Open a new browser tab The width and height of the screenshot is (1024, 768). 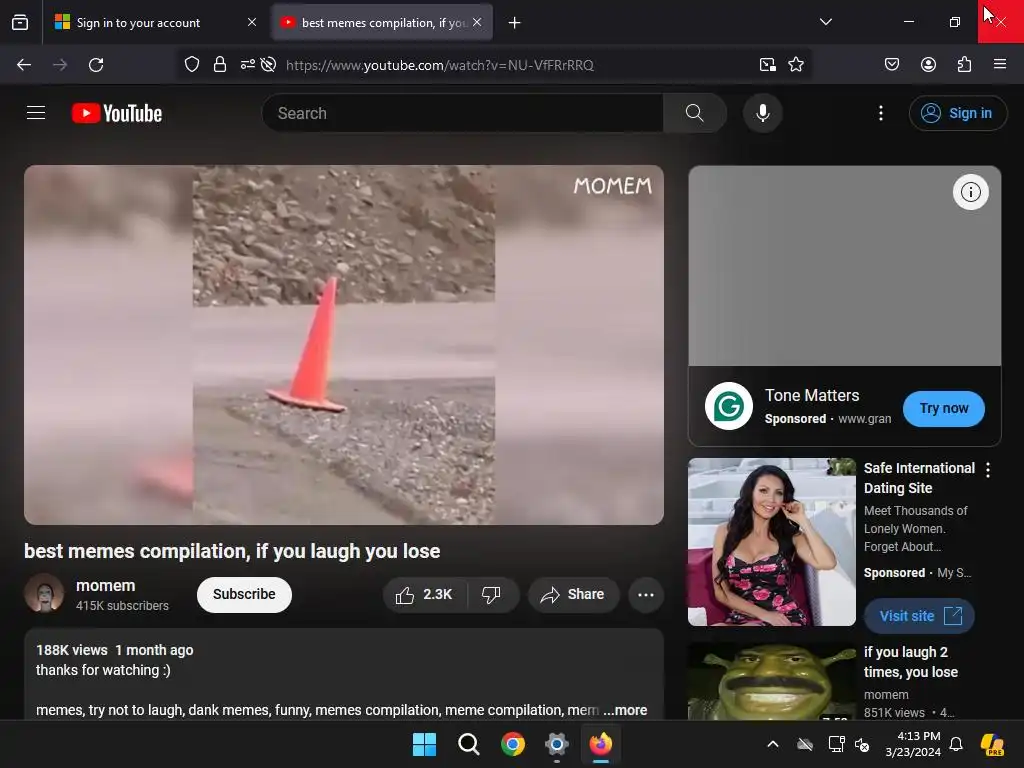[515, 23]
